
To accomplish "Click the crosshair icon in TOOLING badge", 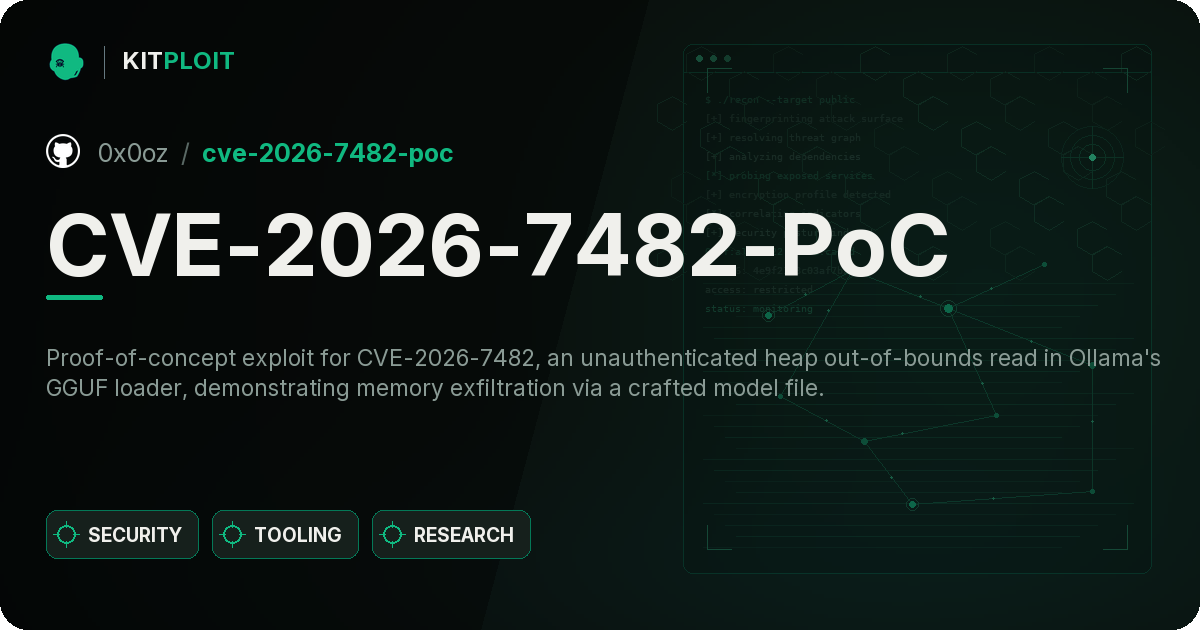I will (233, 535).
